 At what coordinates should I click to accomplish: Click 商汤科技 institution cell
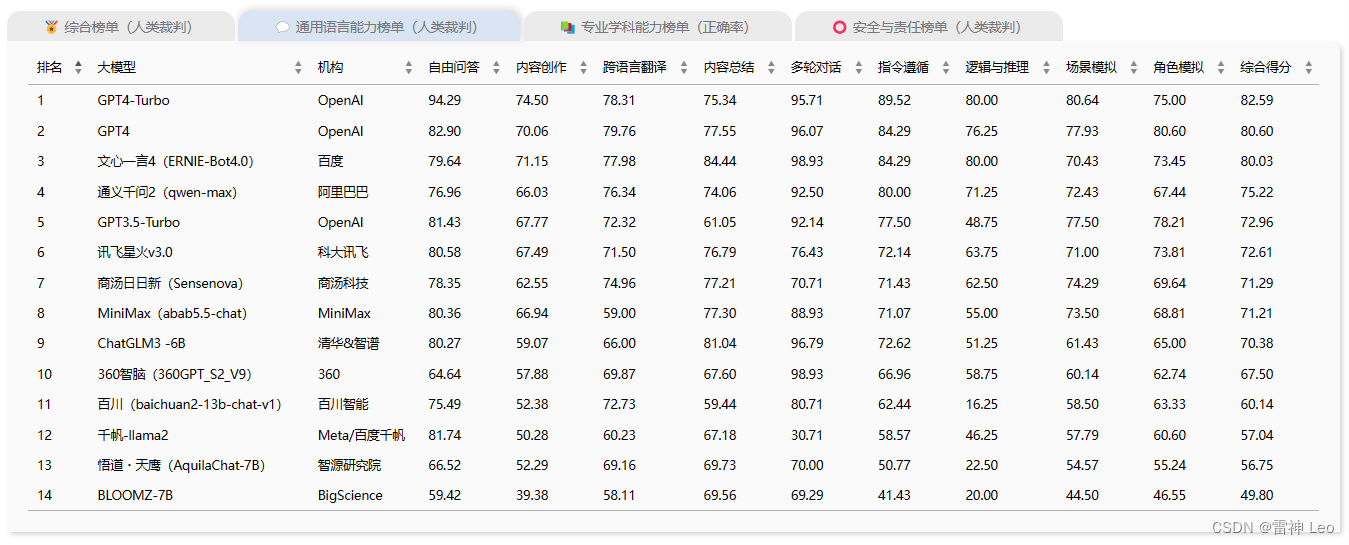(343, 283)
